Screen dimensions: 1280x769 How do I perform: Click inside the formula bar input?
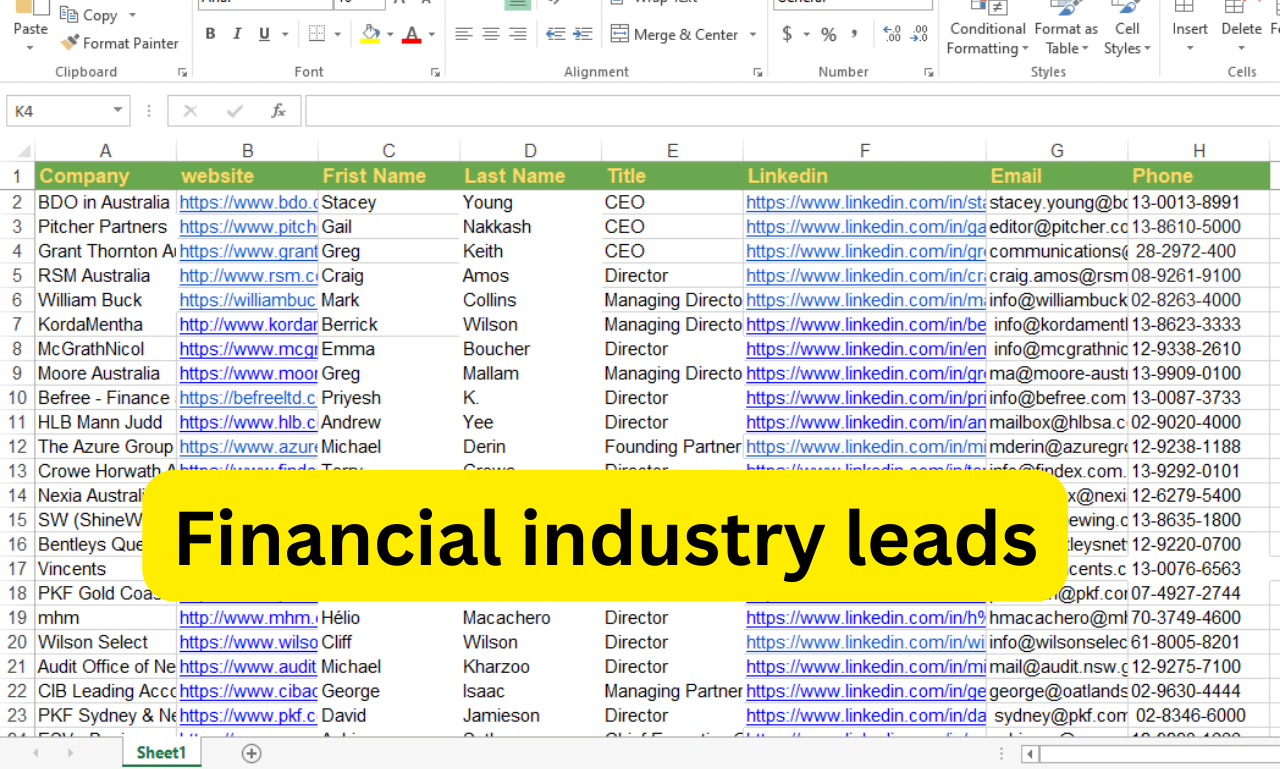[x=792, y=111]
